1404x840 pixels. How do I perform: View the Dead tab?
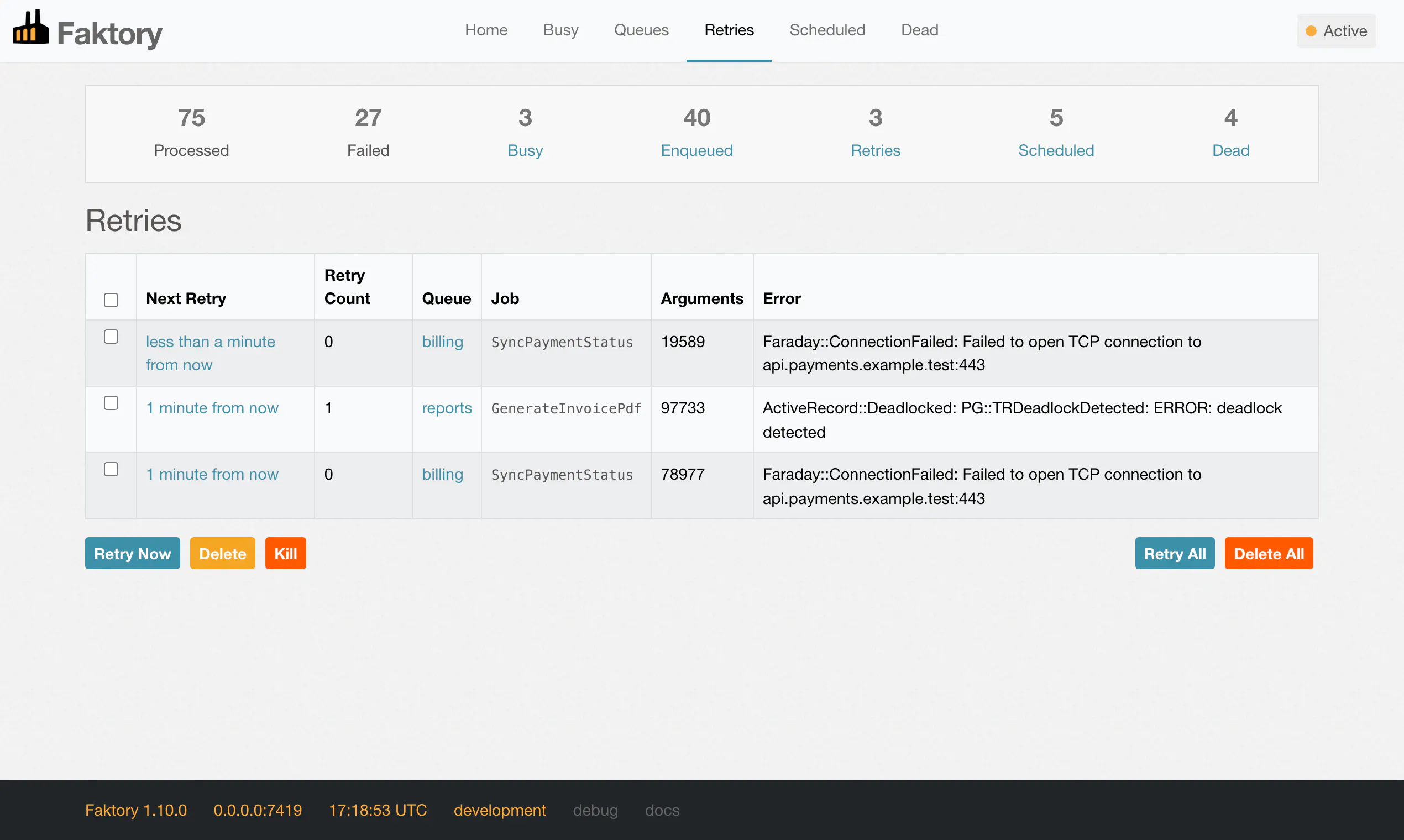(x=919, y=30)
